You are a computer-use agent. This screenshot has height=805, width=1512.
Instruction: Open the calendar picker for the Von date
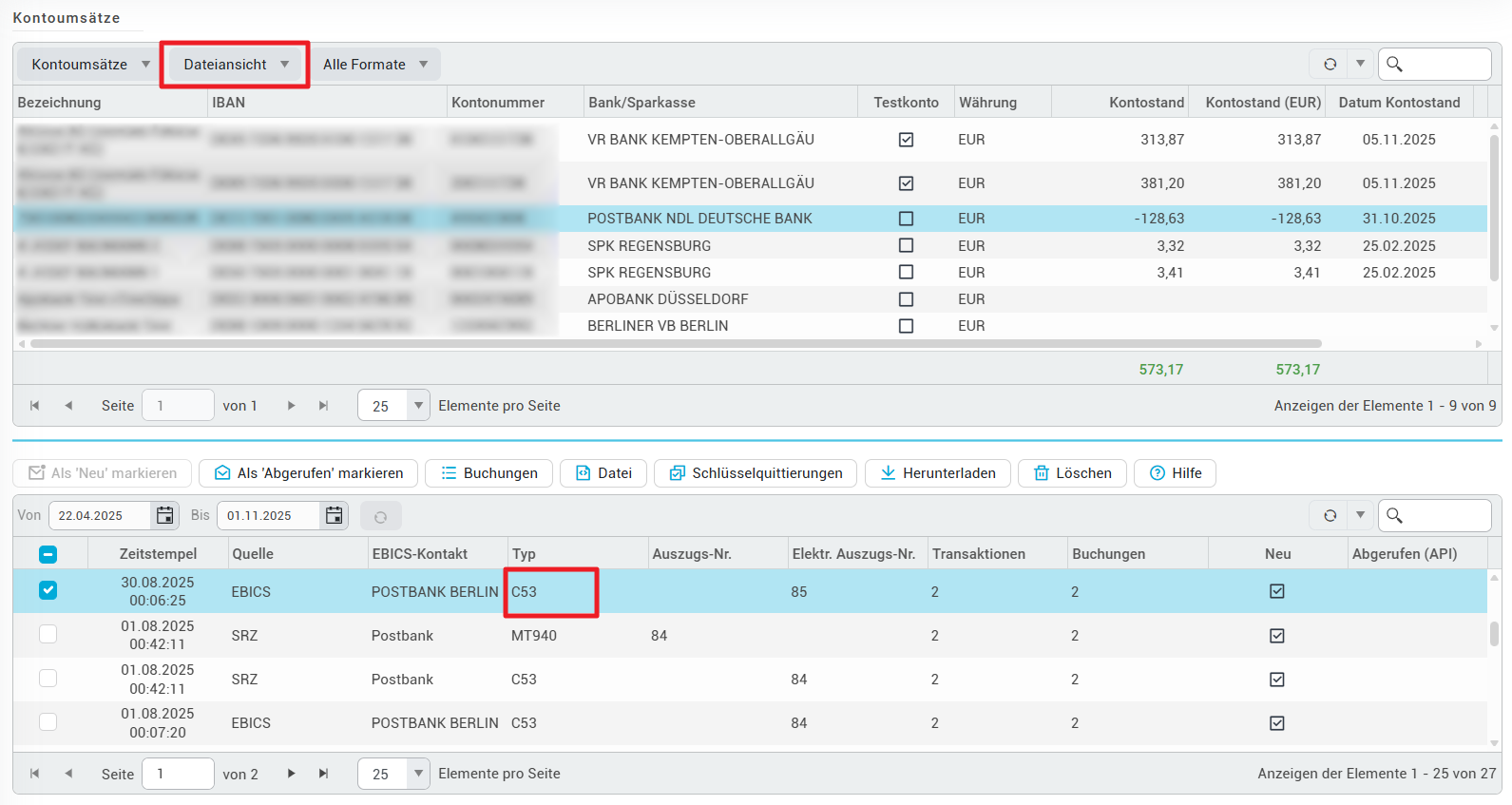[165, 515]
